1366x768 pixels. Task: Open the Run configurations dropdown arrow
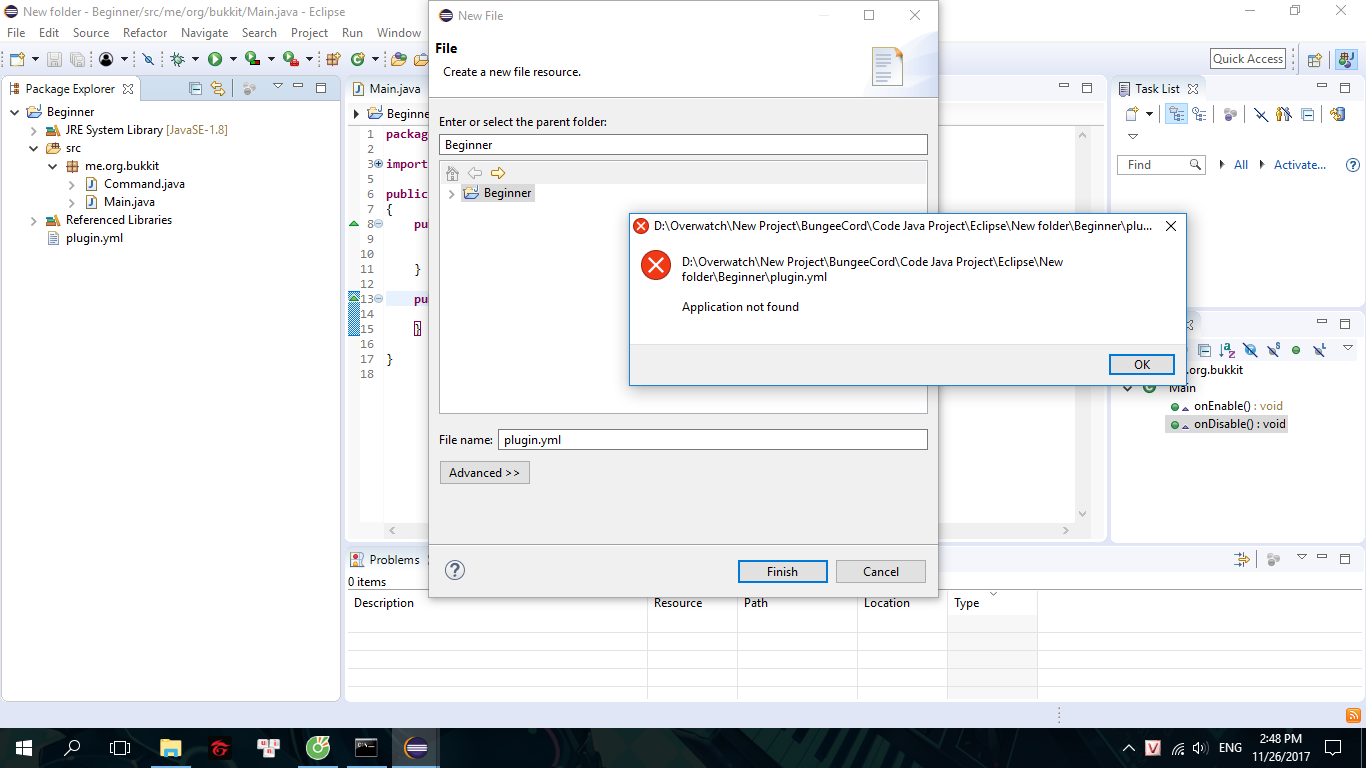[x=232, y=60]
